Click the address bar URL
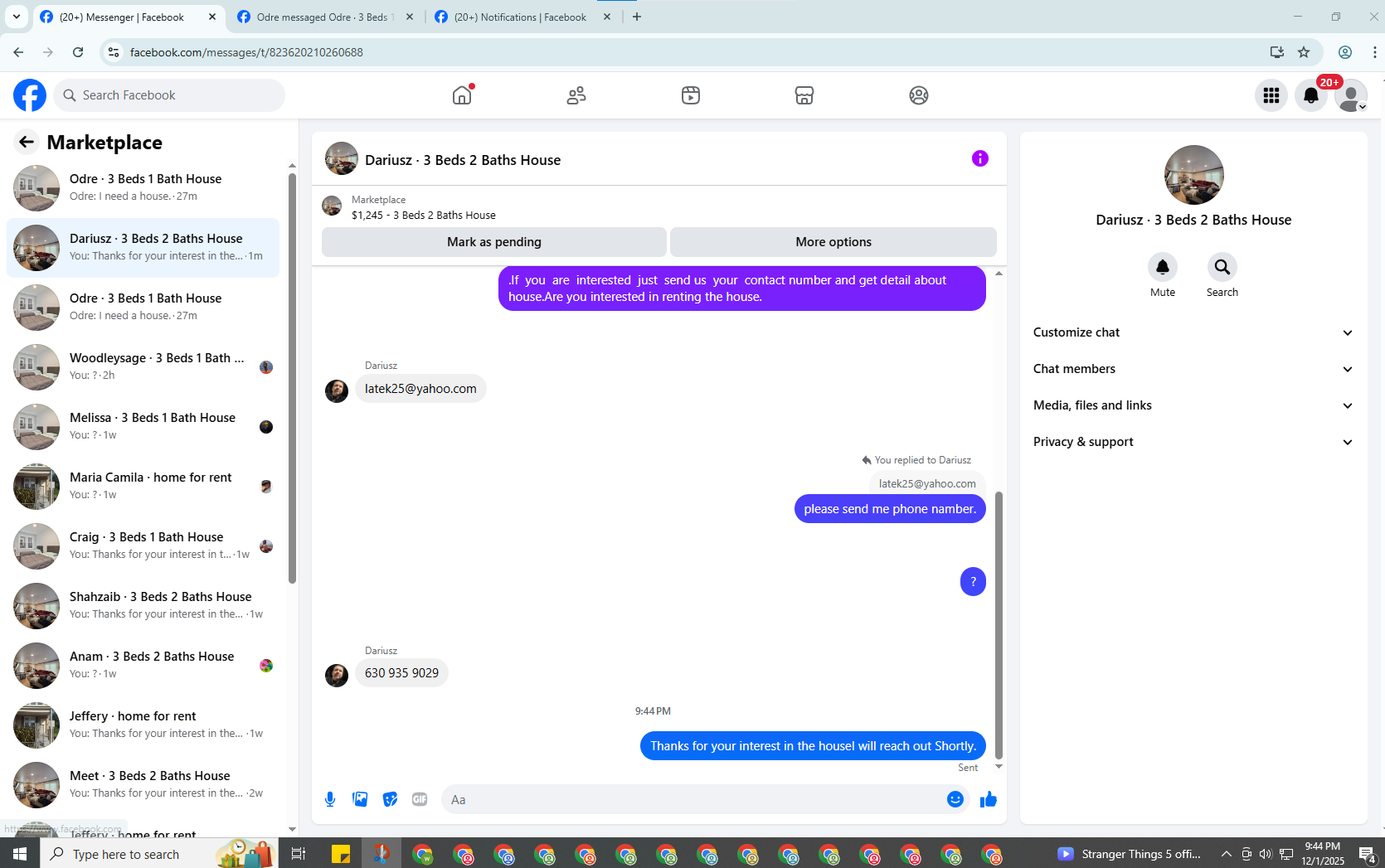Image resolution: width=1385 pixels, height=868 pixels. tap(246, 52)
